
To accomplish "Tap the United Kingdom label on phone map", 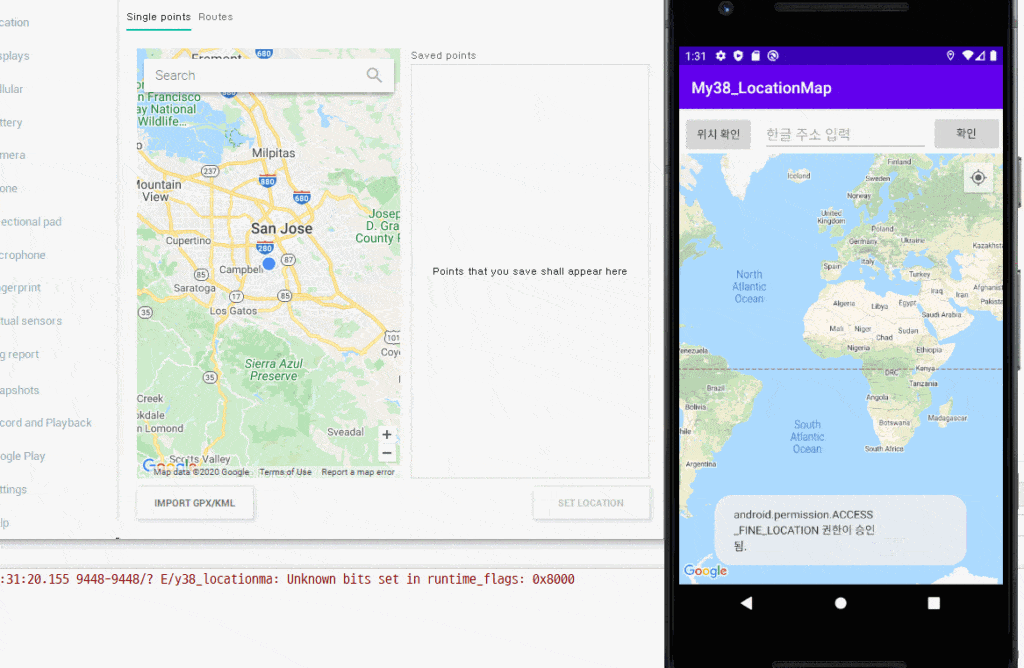I will tap(831, 217).
